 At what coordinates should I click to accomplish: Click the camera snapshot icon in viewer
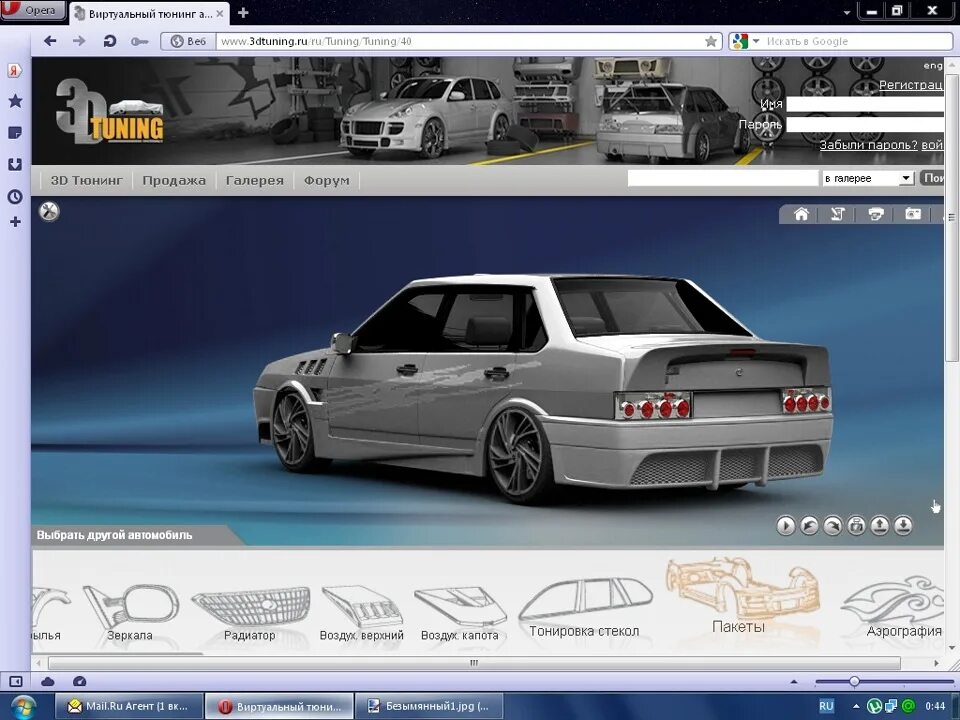(913, 214)
